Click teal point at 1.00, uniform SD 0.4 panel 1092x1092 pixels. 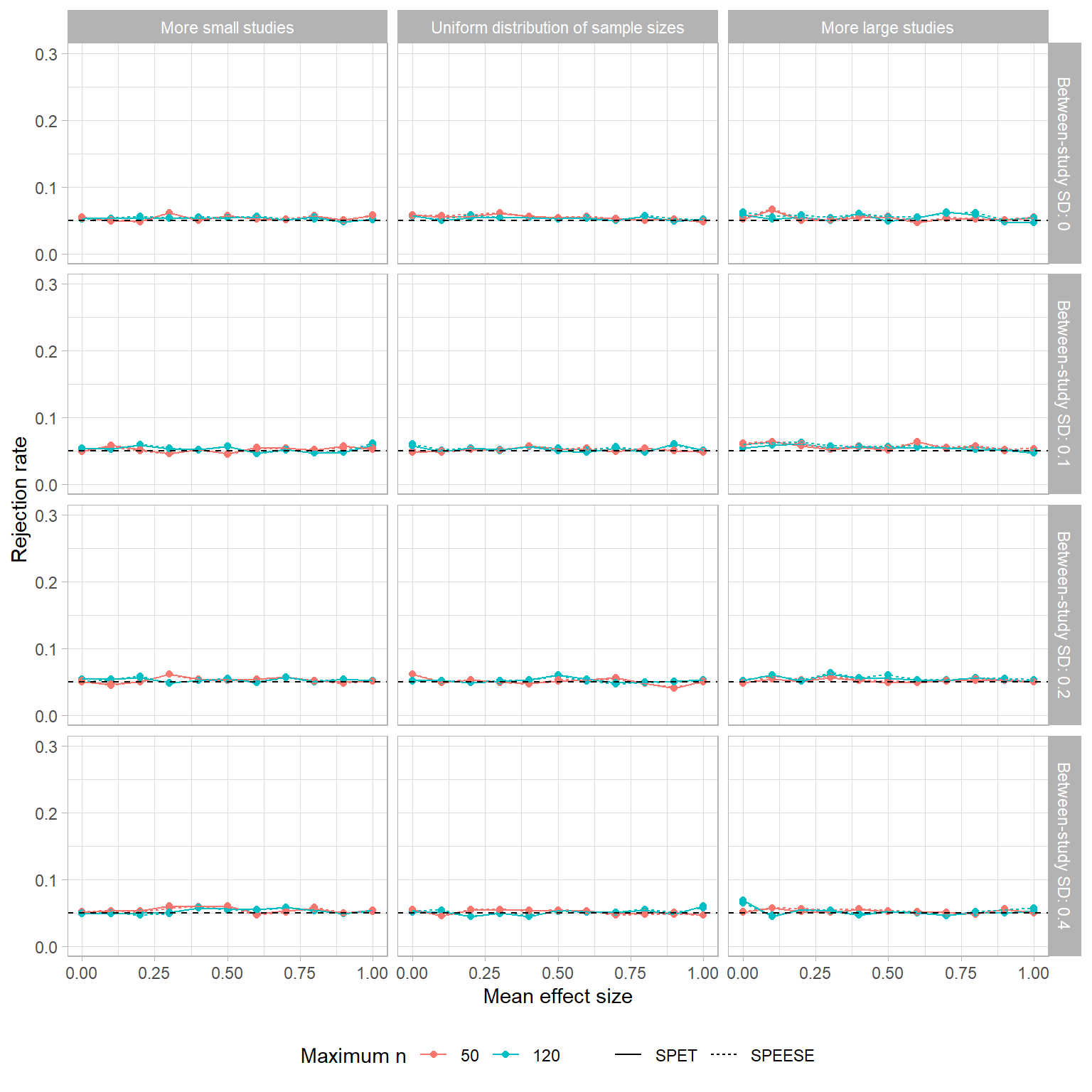[x=703, y=906]
